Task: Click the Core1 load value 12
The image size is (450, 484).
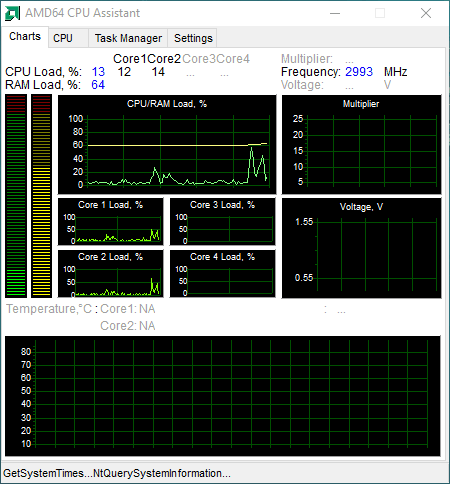Action: (124, 72)
